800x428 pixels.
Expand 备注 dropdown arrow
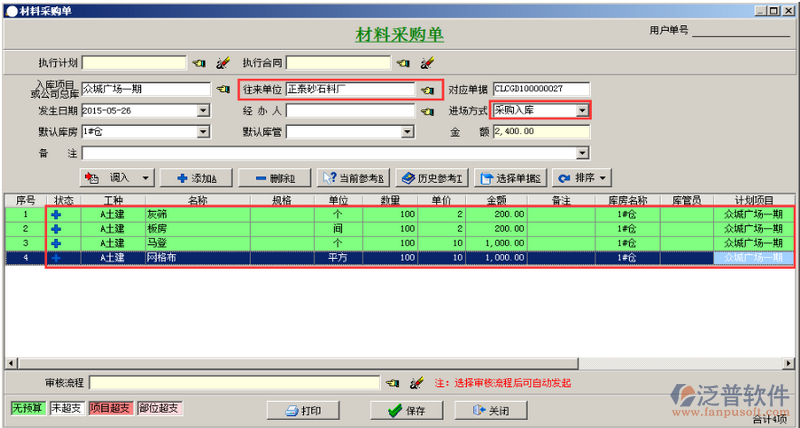tap(582, 153)
